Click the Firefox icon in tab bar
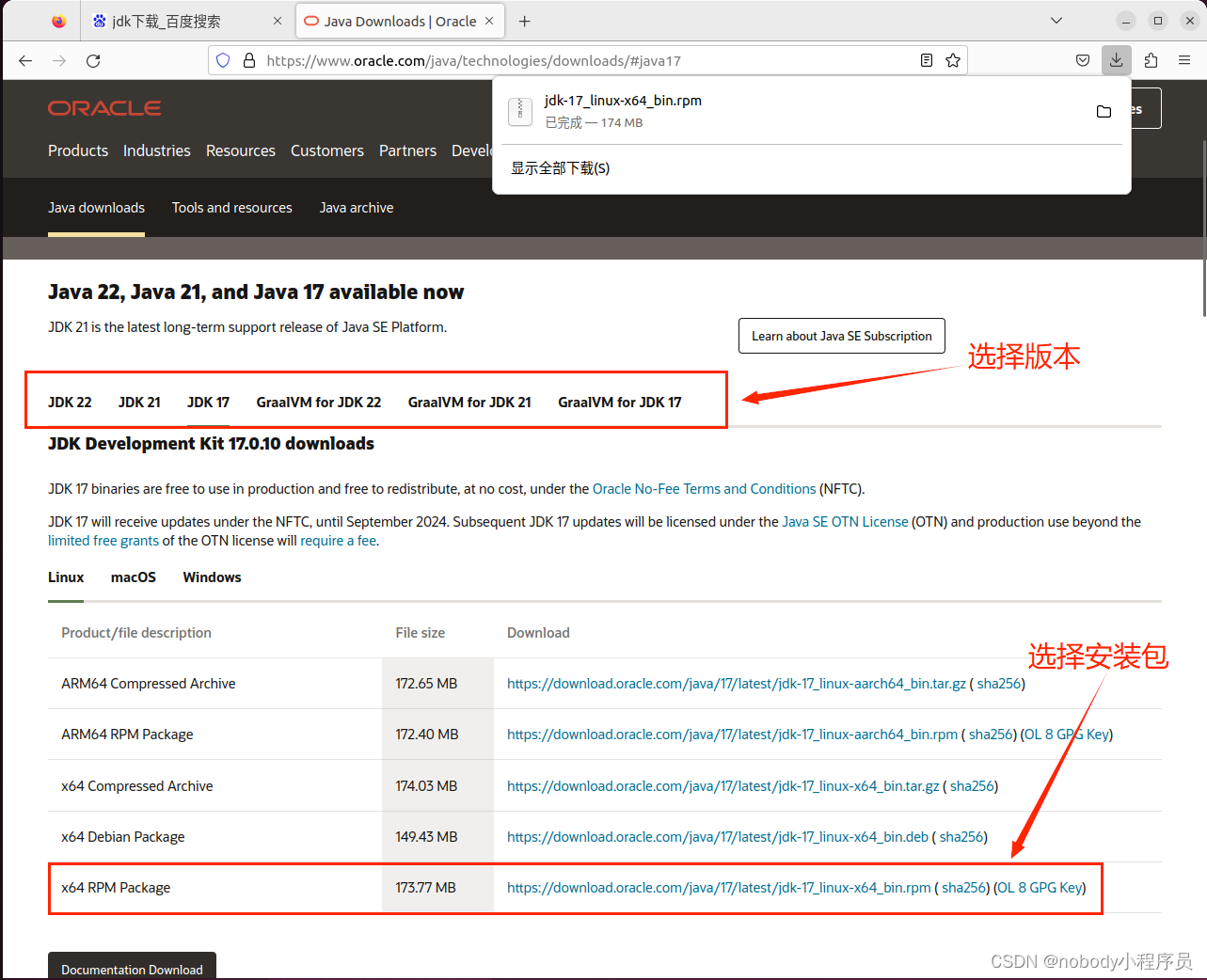The image size is (1207, 980). click(58, 21)
